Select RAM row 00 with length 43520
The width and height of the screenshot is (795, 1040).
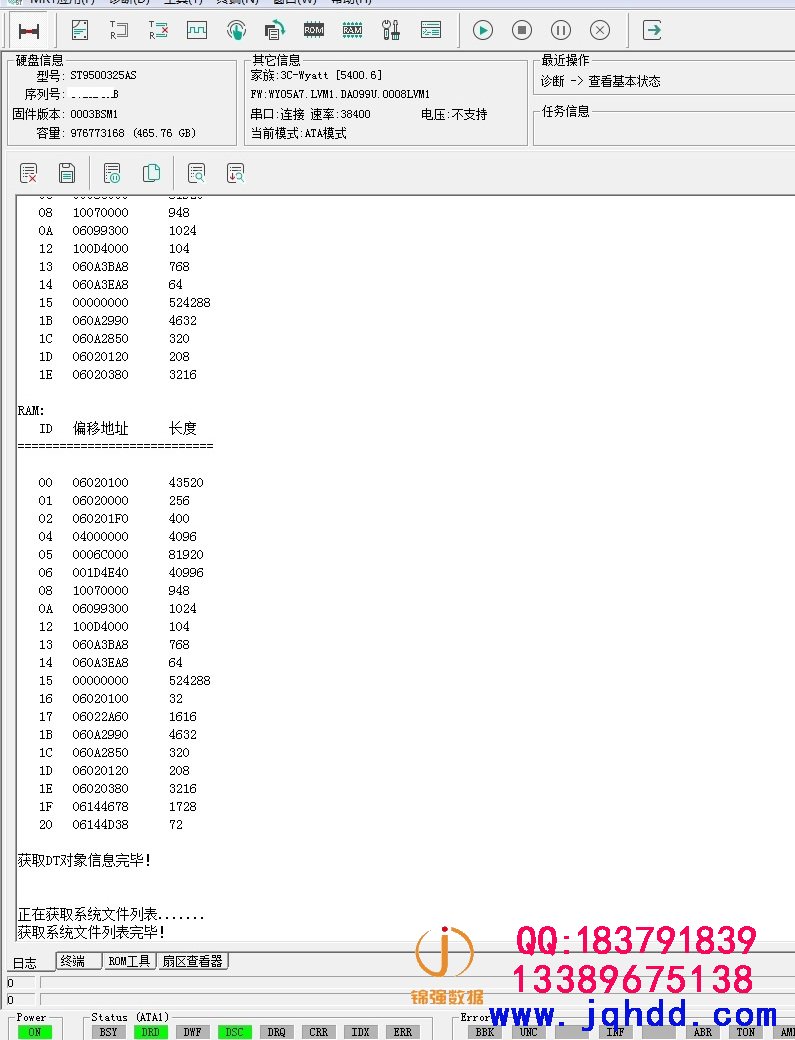(121, 482)
